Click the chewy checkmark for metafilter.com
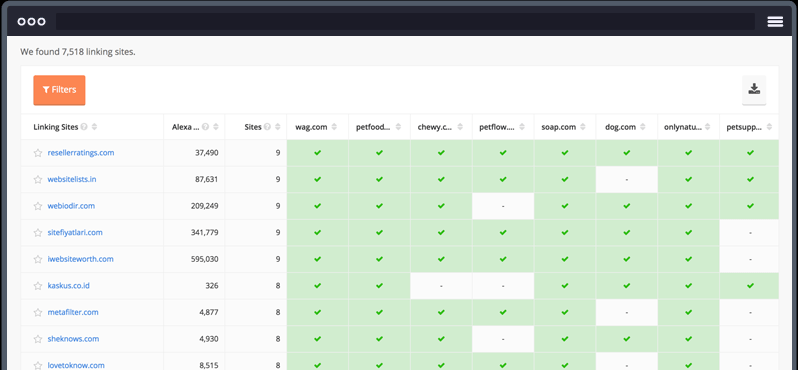Image resolution: width=798 pixels, height=370 pixels. coord(441,312)
